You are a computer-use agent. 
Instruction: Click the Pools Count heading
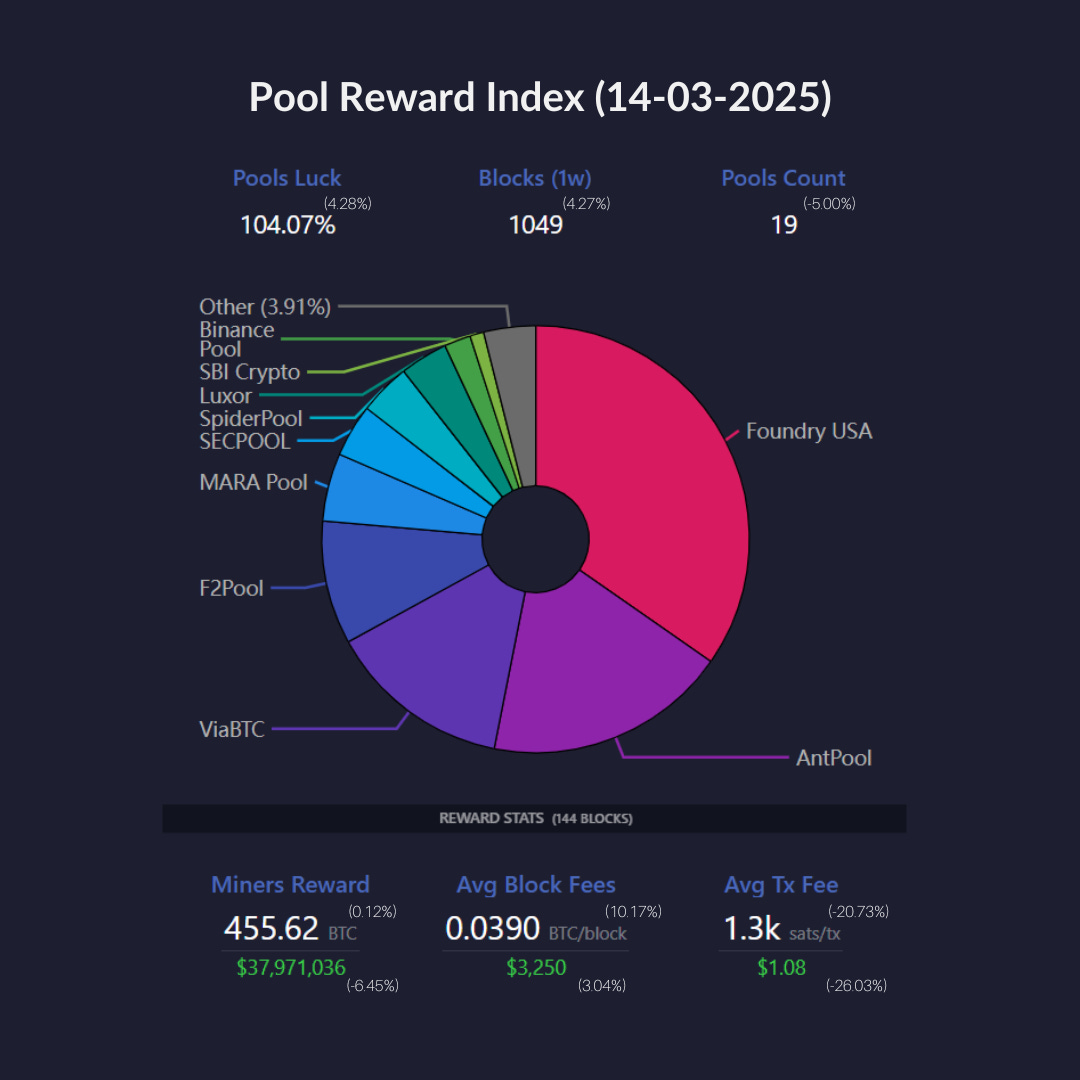[x=783, y=178]
